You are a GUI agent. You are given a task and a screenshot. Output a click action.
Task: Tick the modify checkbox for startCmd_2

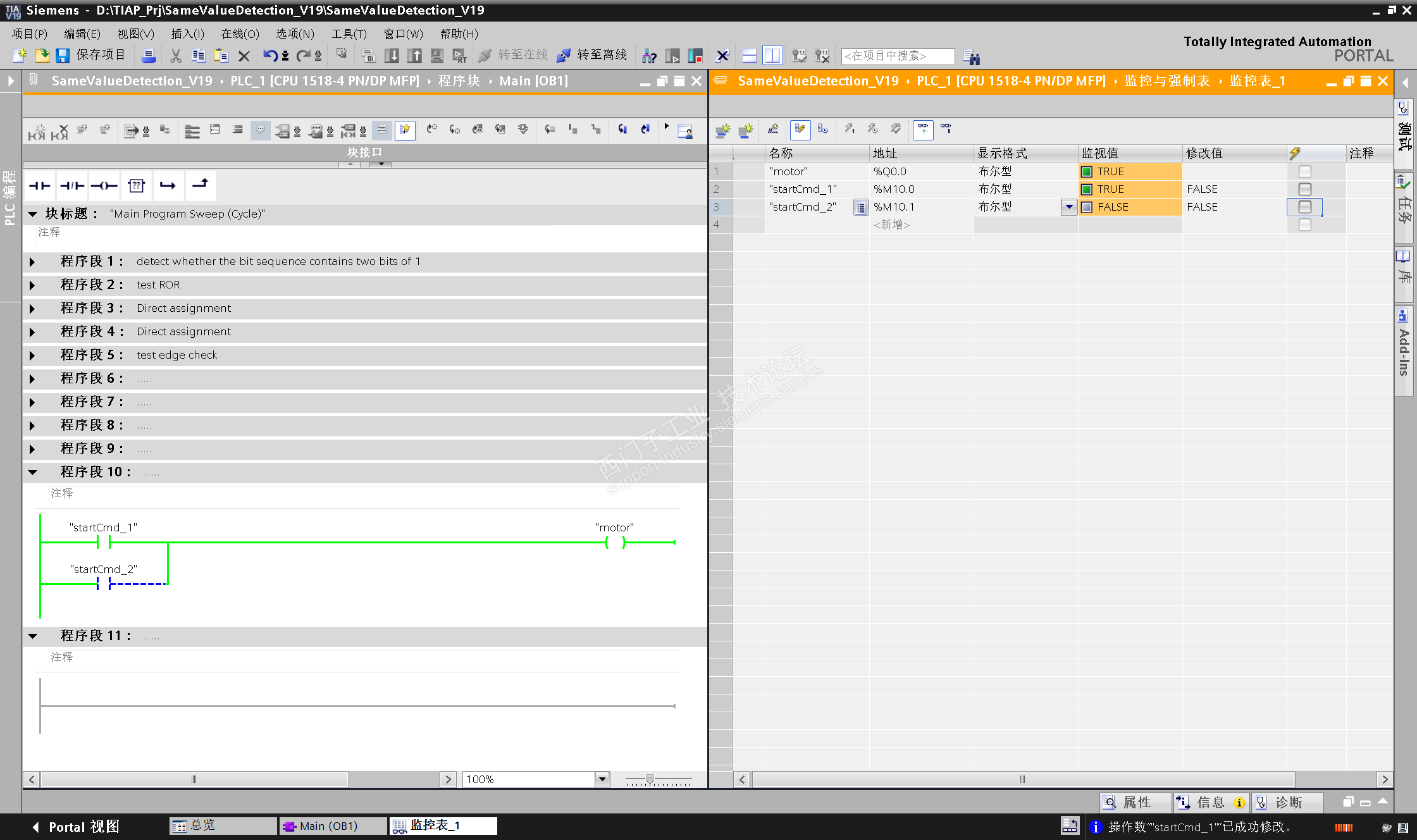pos(1304,207)
